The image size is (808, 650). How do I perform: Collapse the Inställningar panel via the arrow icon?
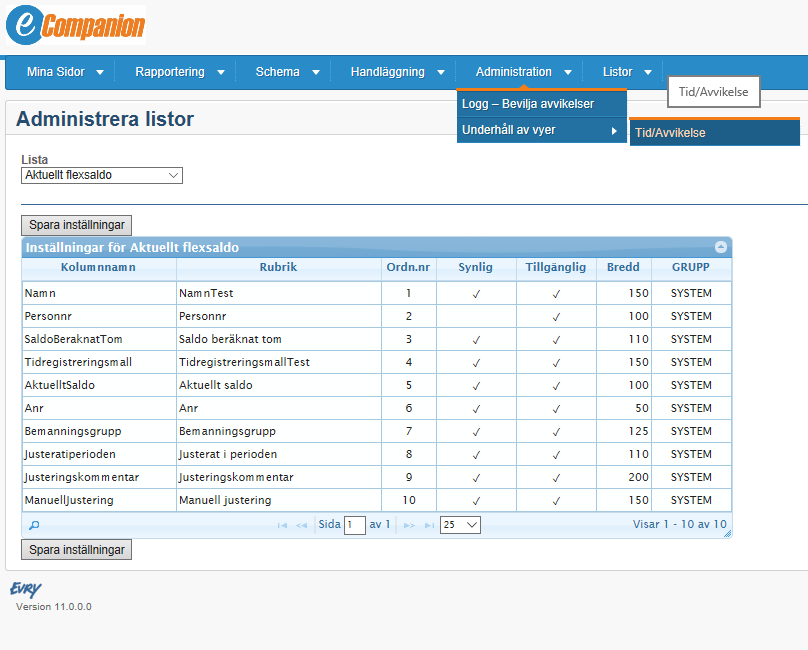point(721,247)
